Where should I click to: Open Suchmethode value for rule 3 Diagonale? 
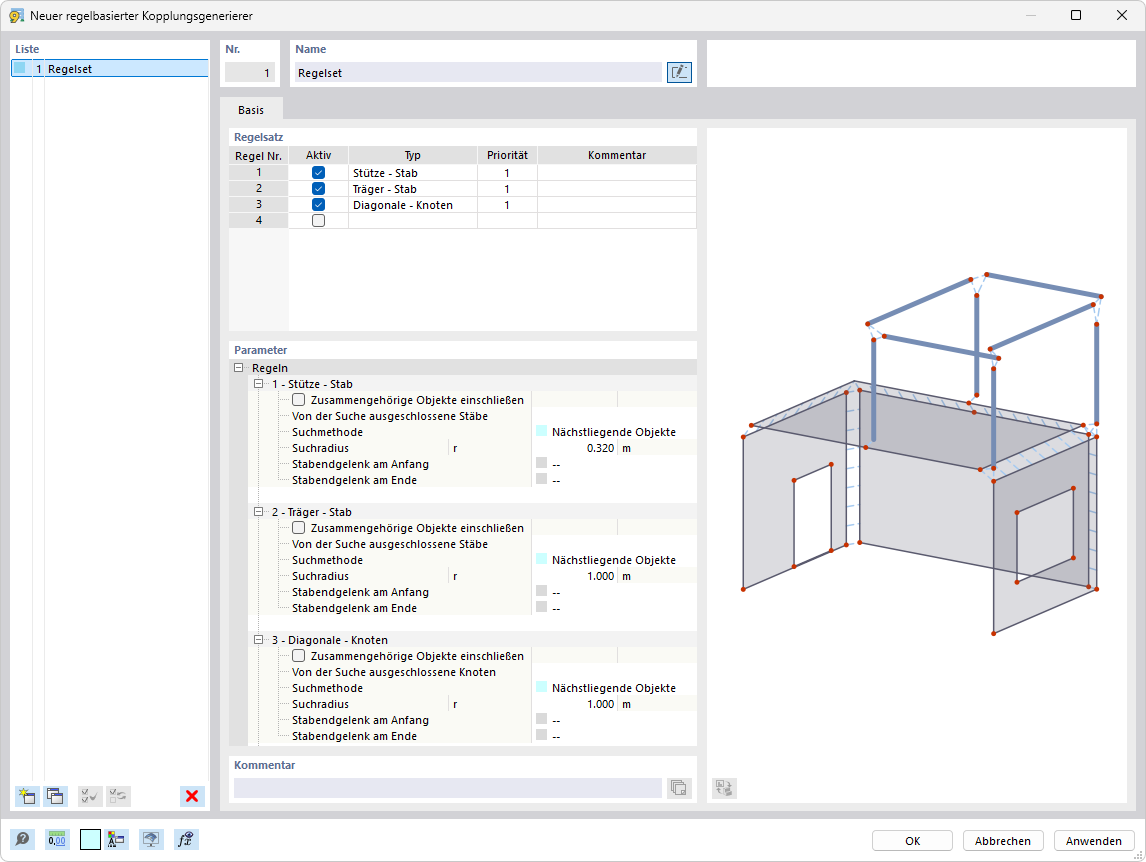tap(614, 688)
